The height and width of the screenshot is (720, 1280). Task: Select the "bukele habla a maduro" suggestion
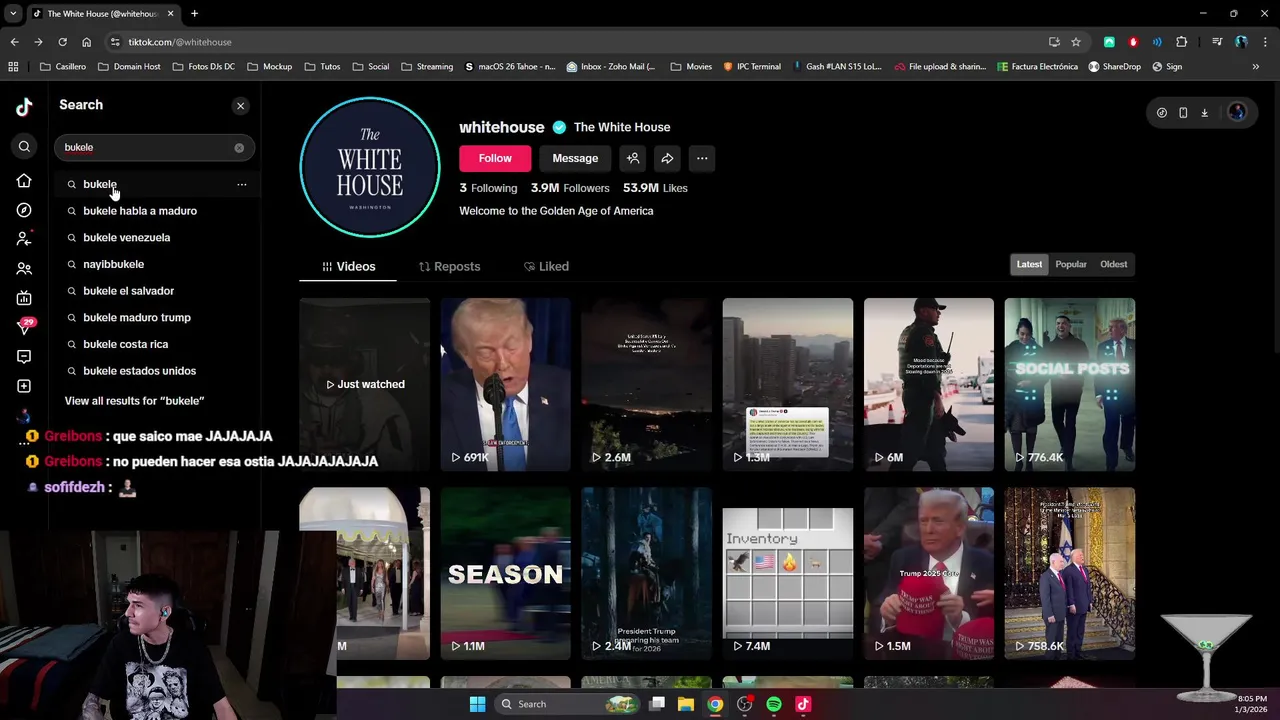tap(140, 211)
